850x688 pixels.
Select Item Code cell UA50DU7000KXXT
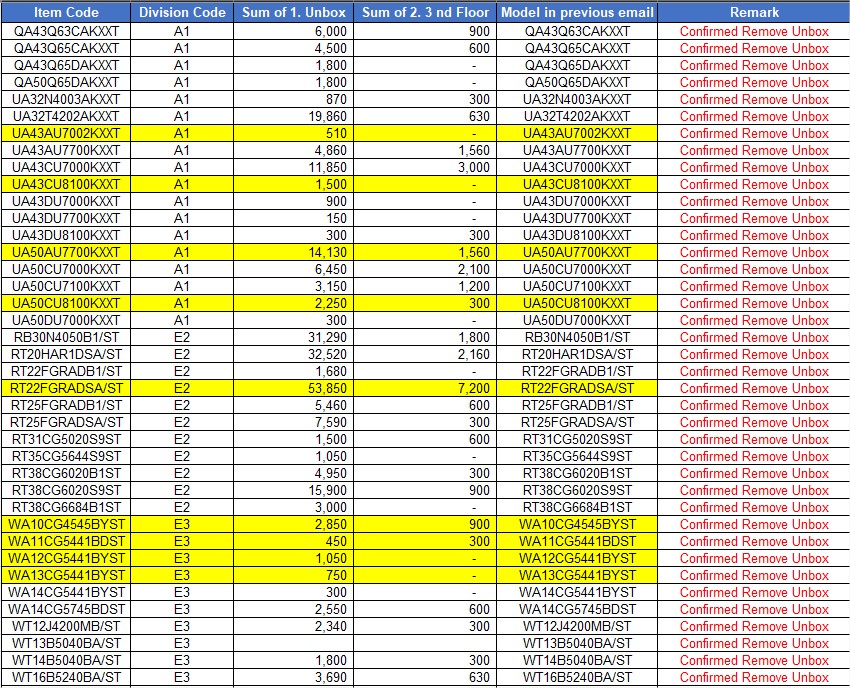click(66, 320)
